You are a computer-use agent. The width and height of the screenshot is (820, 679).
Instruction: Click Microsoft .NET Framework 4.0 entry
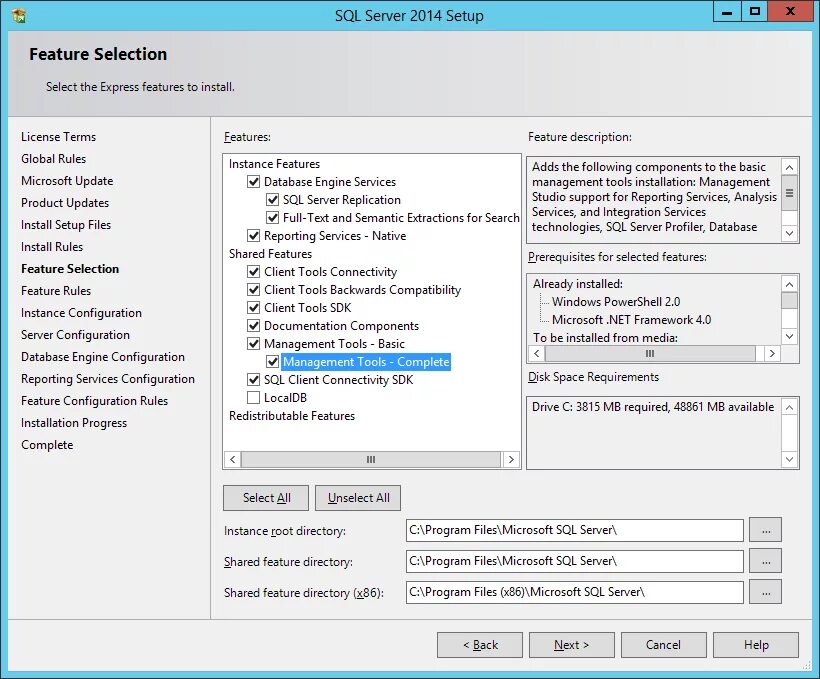point(631,320)
